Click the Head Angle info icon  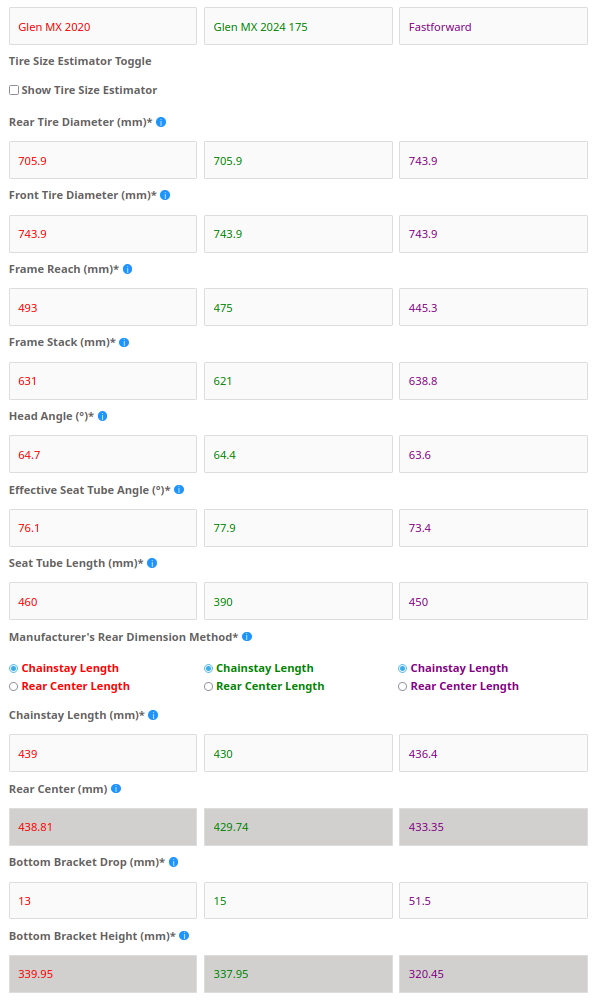103,416
